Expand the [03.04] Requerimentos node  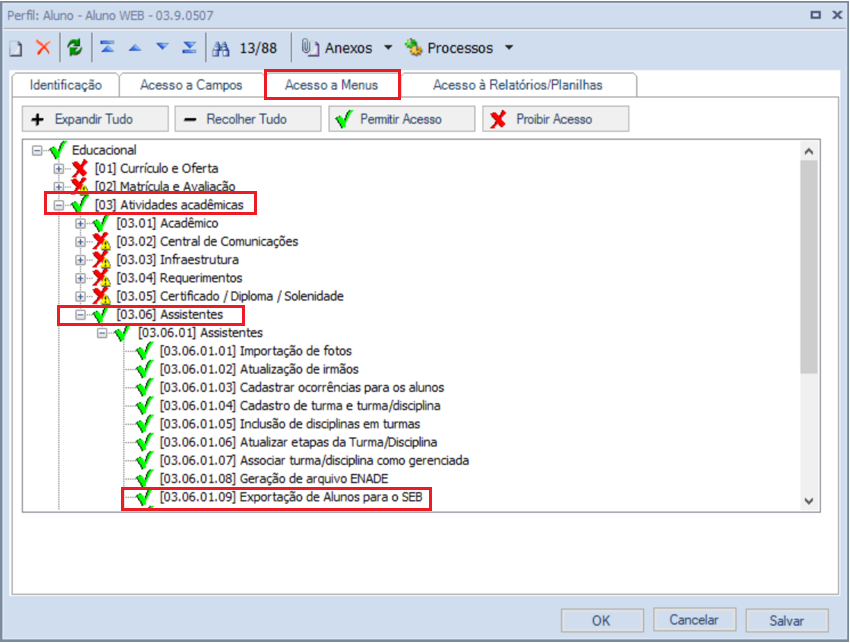(x=80, y=278)
